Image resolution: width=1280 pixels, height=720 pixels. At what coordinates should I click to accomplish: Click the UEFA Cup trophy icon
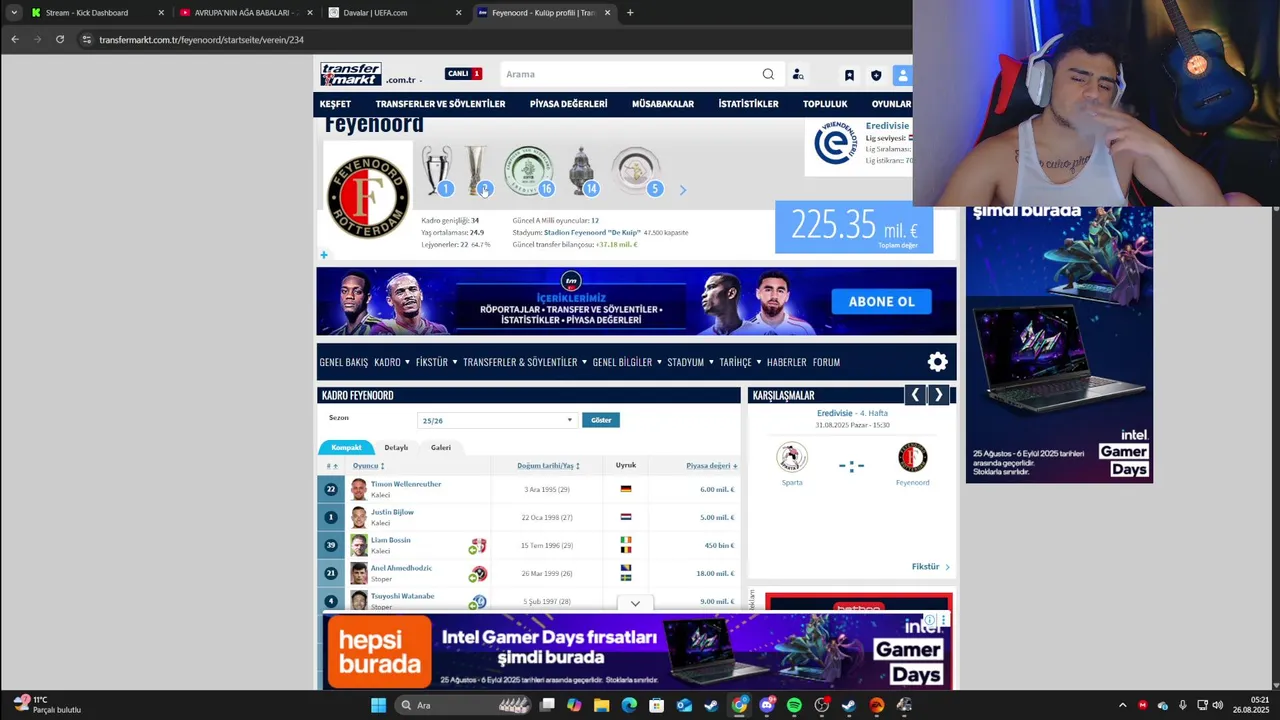(477, 170)
